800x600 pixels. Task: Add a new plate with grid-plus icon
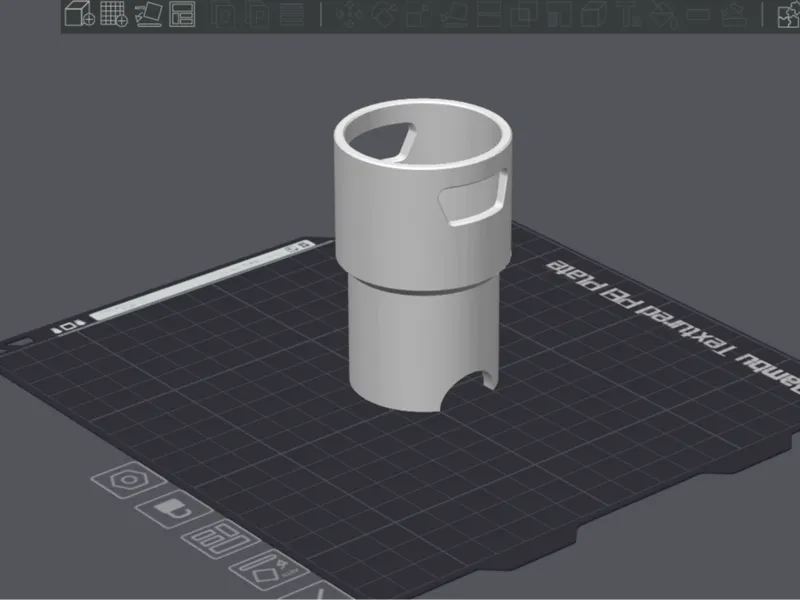point(114,14)
